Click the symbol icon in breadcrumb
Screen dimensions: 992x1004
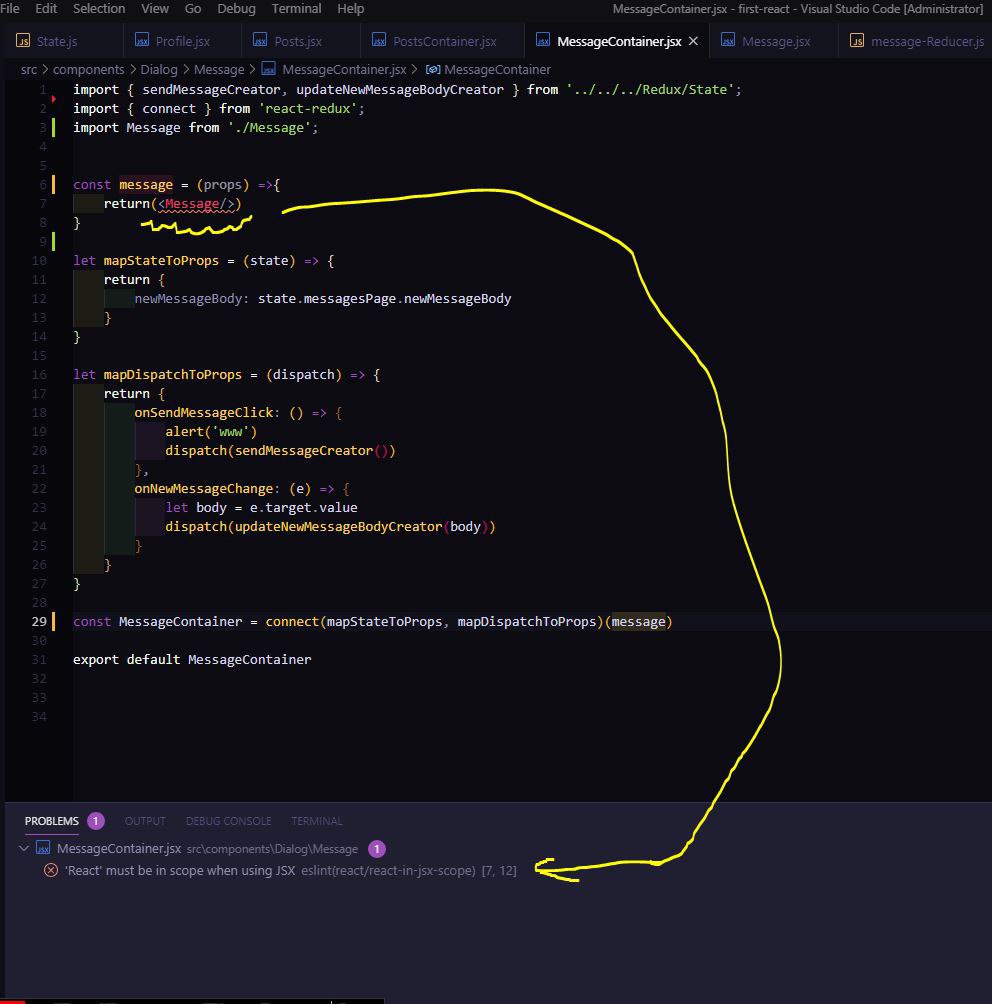433,69
